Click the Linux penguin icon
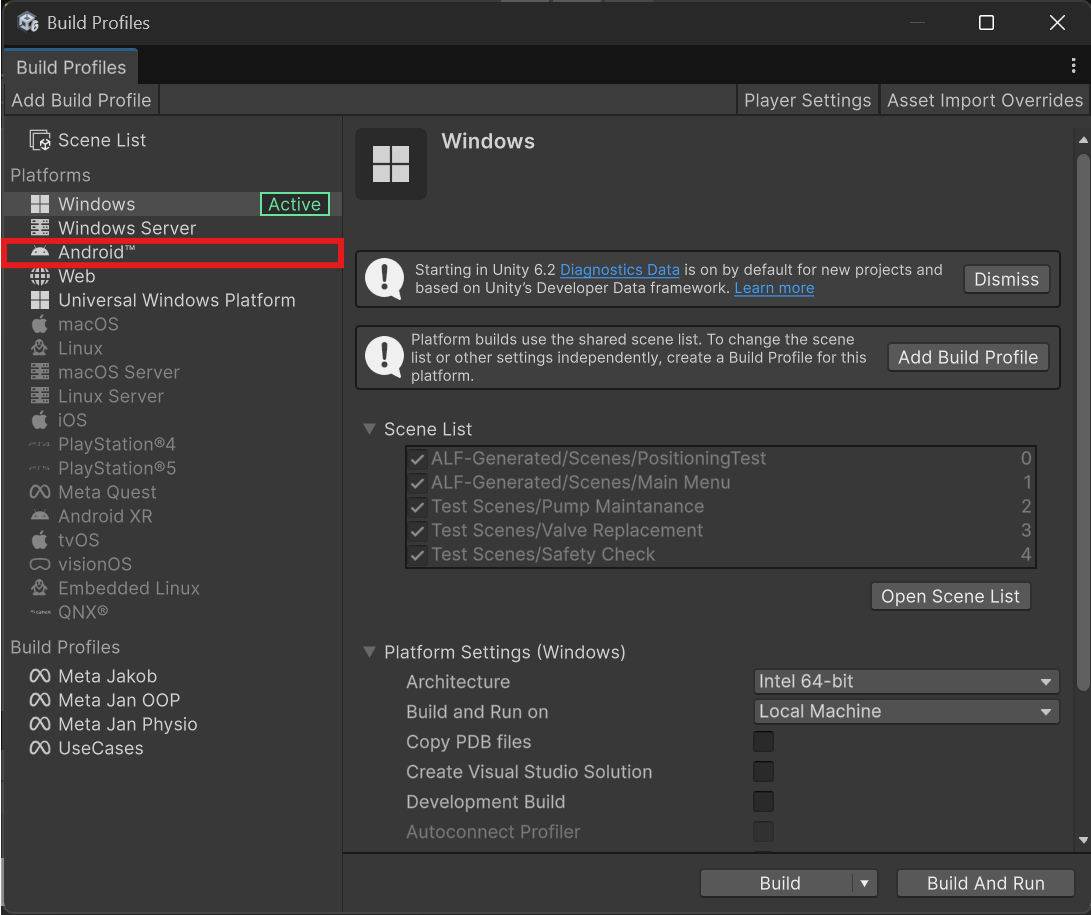Viewport: 1091px width, 915px height. point(40,348)
